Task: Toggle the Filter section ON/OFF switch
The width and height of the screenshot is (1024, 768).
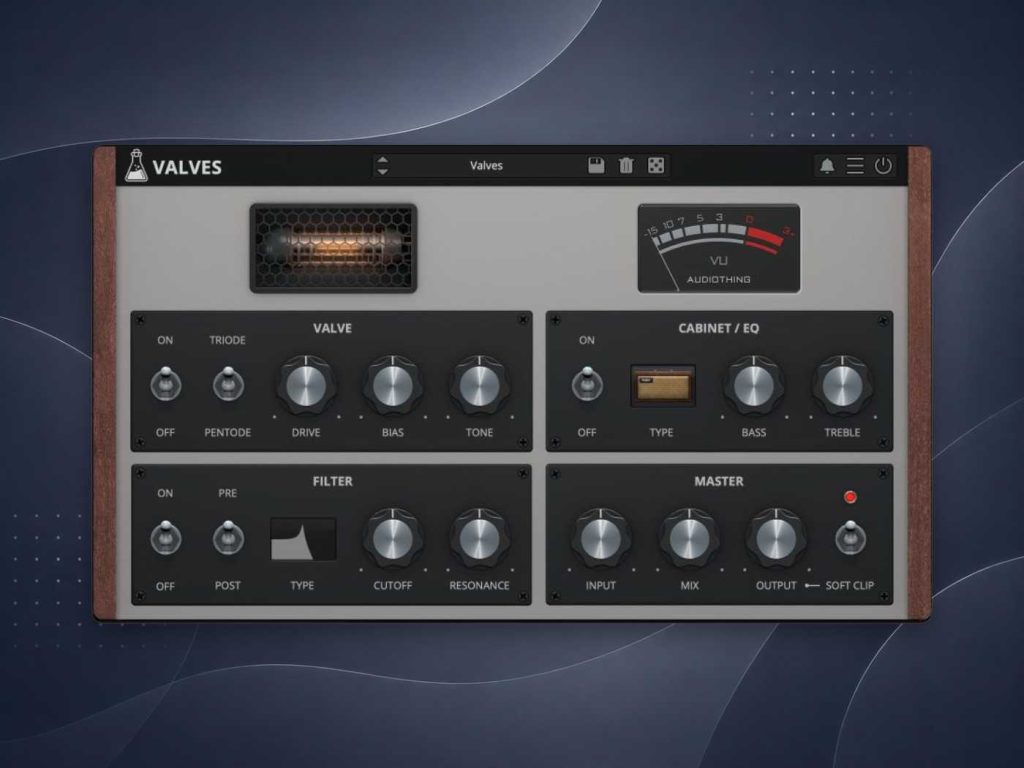Action: coord(165,537)
